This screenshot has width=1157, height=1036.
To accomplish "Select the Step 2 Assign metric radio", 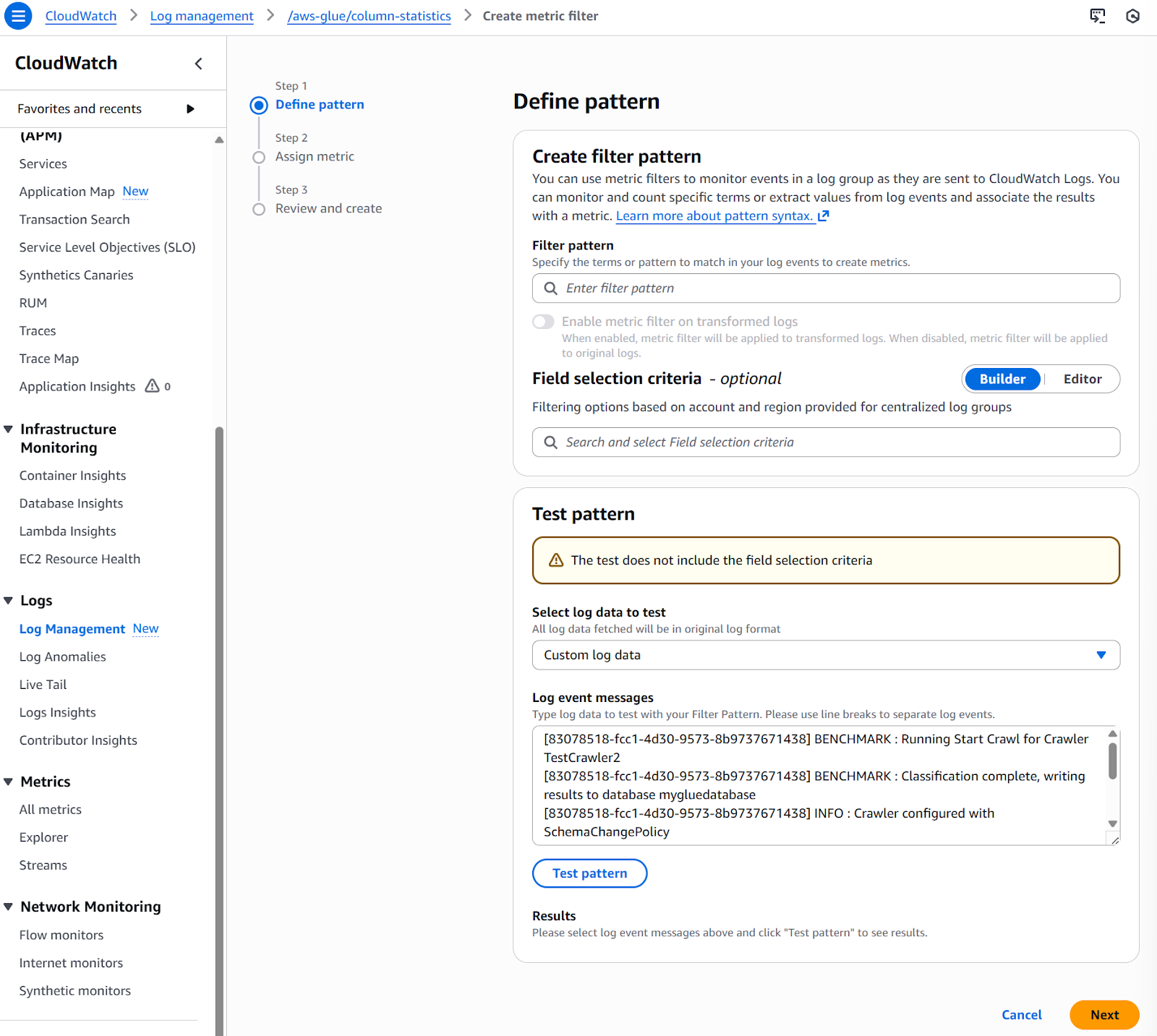I will pos(259,157).
